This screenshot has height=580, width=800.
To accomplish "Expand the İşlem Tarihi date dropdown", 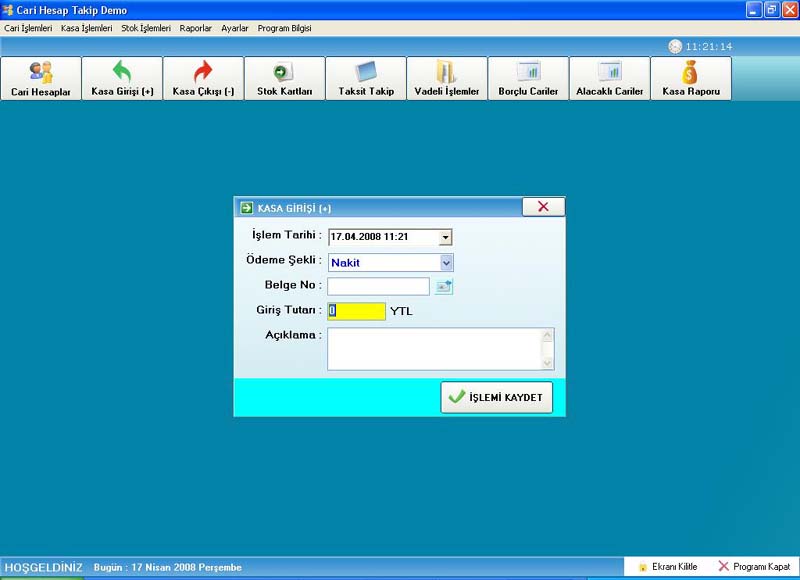I will click(x=445, y=237).
